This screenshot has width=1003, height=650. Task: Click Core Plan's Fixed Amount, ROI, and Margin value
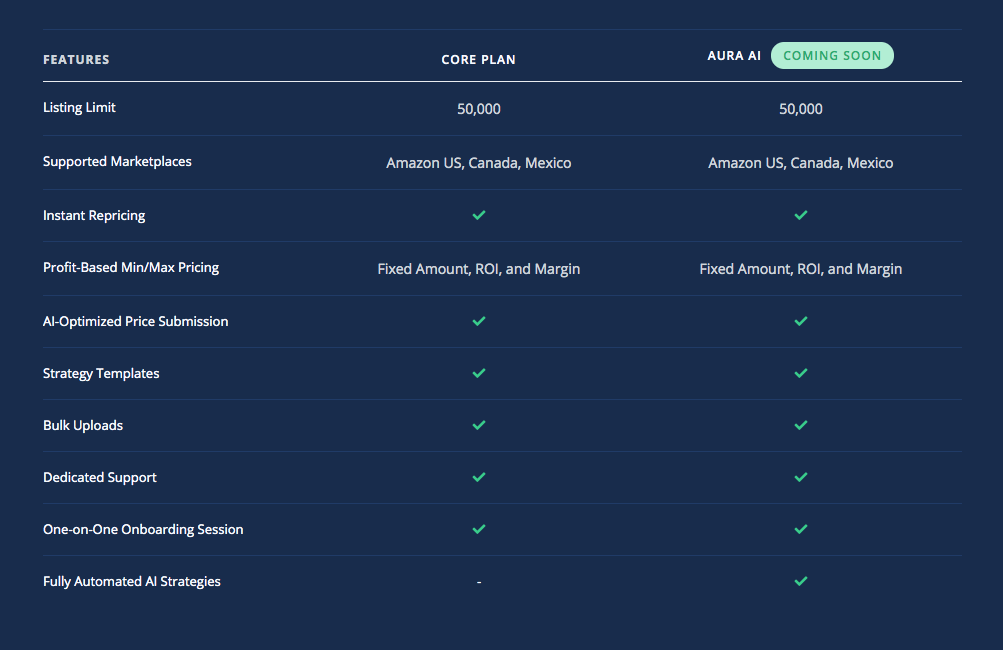click(478, 269)
